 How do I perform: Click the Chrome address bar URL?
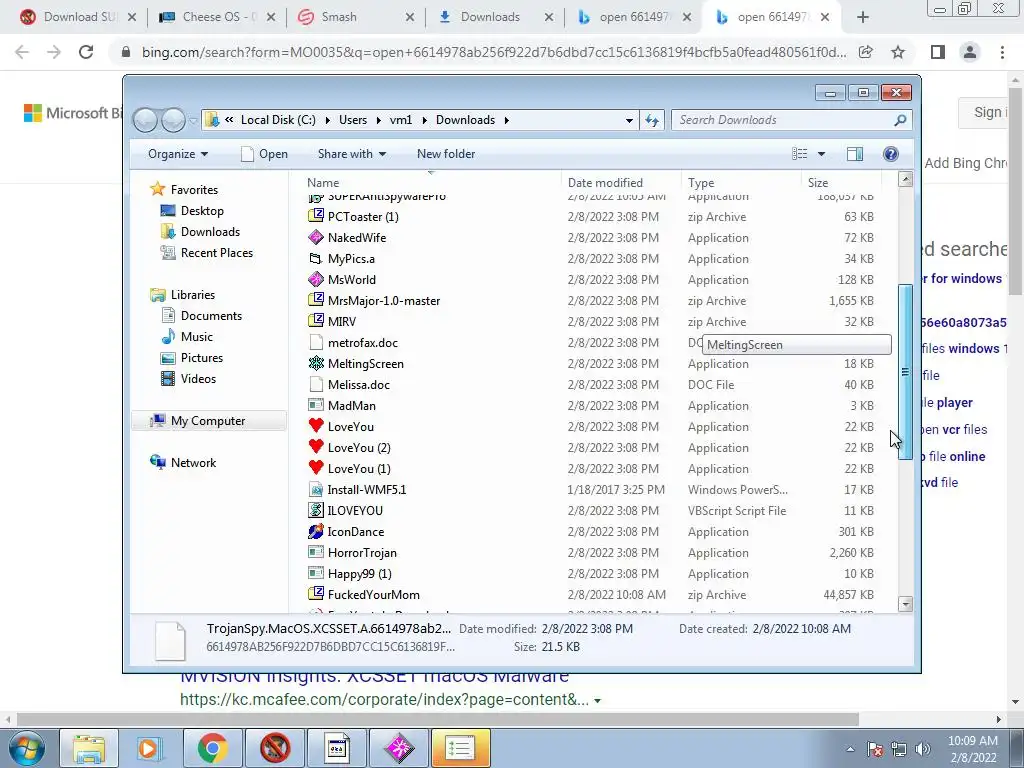click(x=494, y=52)
